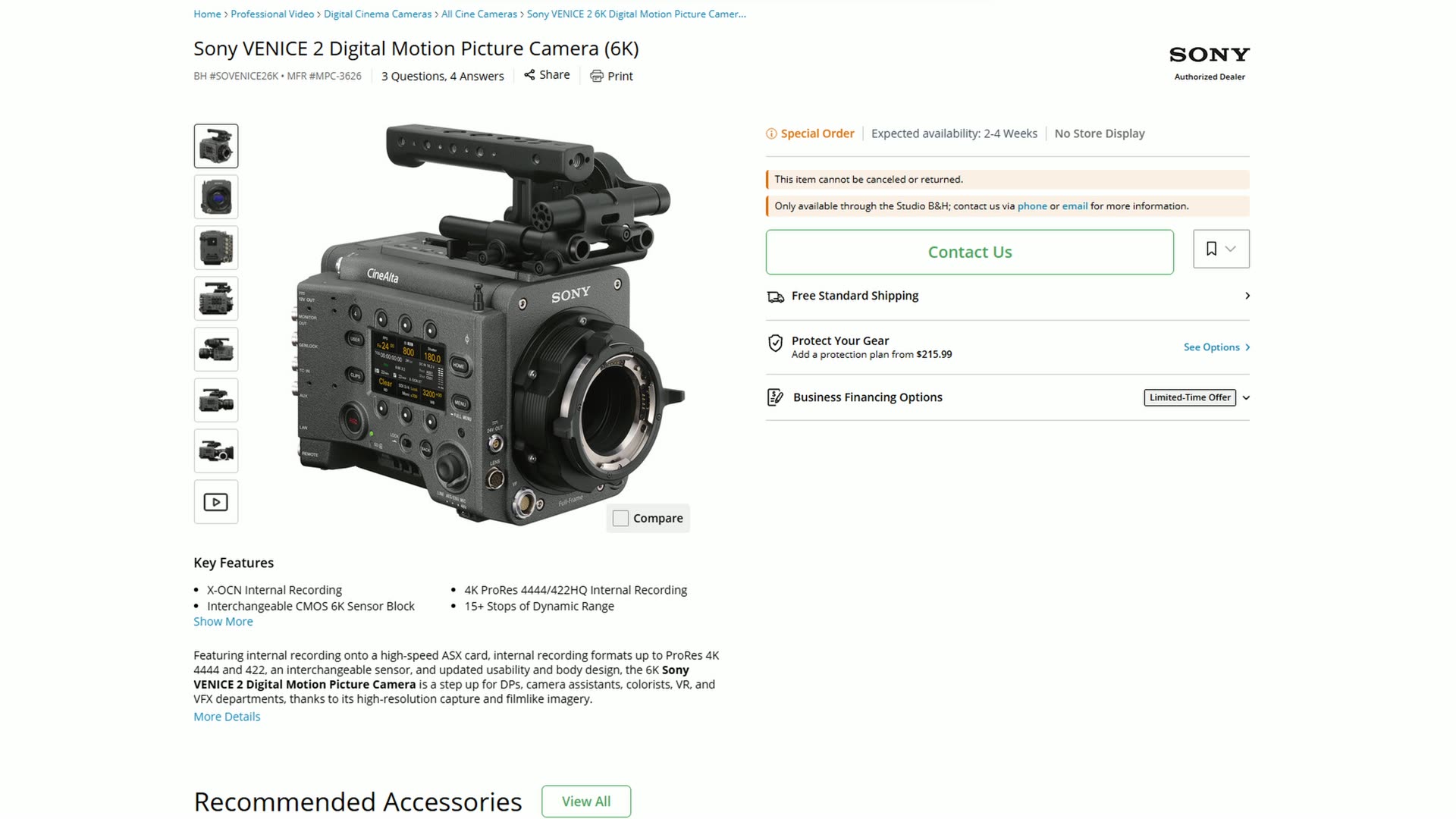
Task: Click the Share icon
Action: 529,75
